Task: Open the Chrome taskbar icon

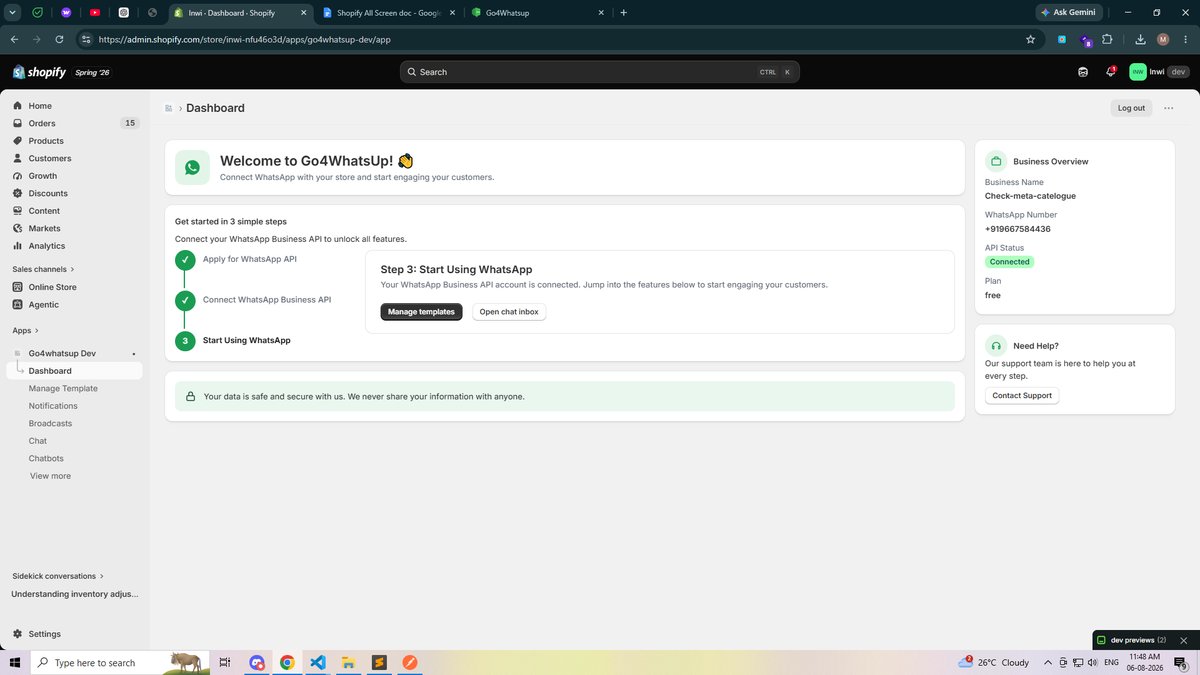Action: tap(287, 662)
